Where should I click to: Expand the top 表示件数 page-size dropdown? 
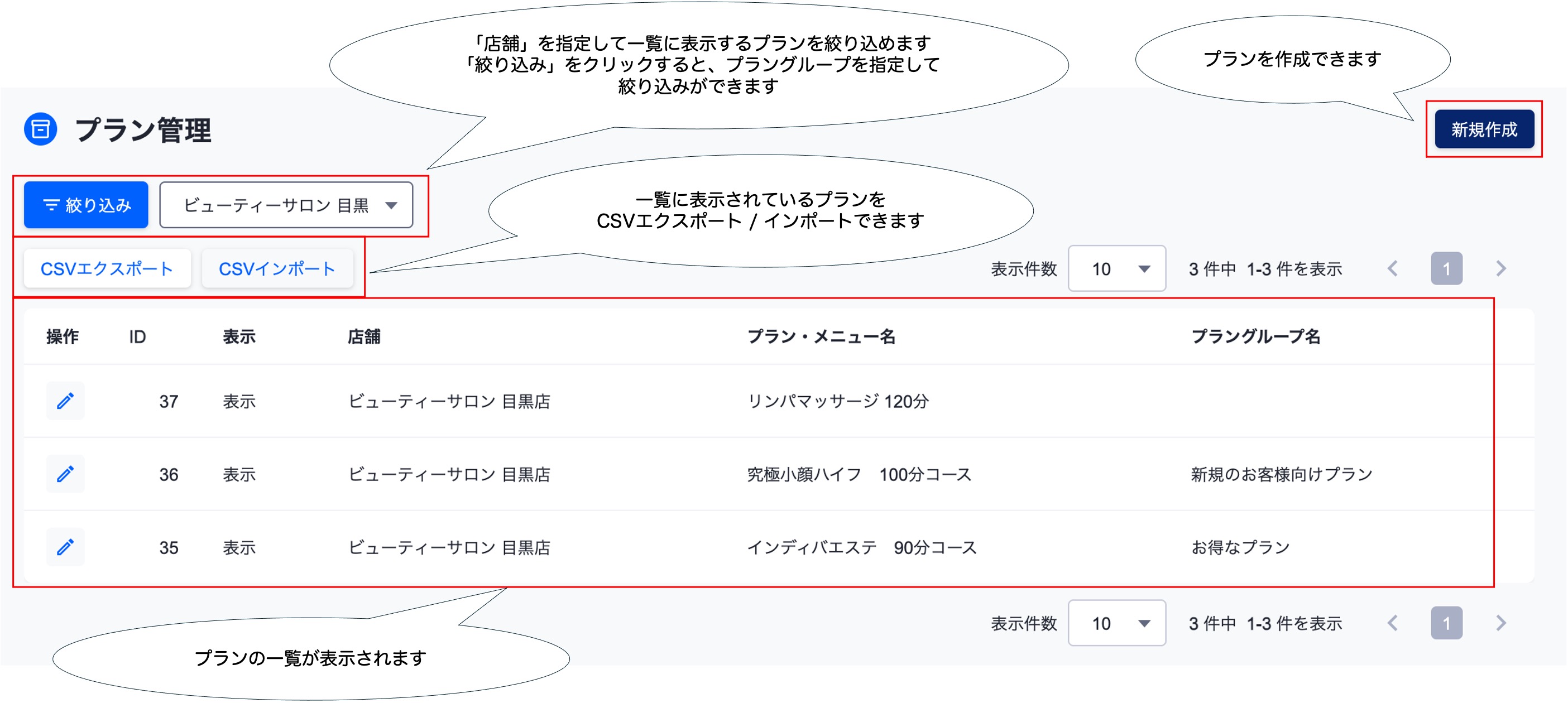tap(1116, 268)
